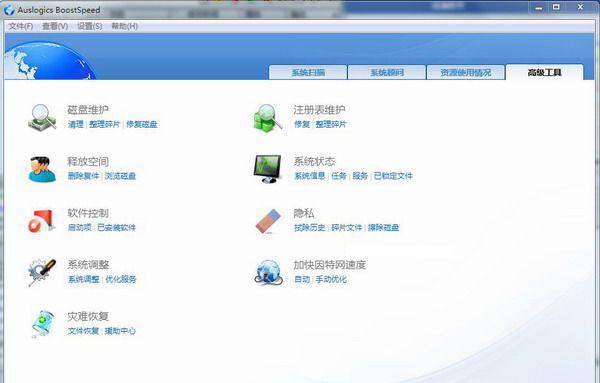Minimize the Auslogics BoostSpeed window
The width and height of the screenshot is (600, 383).
pyautogui.click(x=539, y=7)
